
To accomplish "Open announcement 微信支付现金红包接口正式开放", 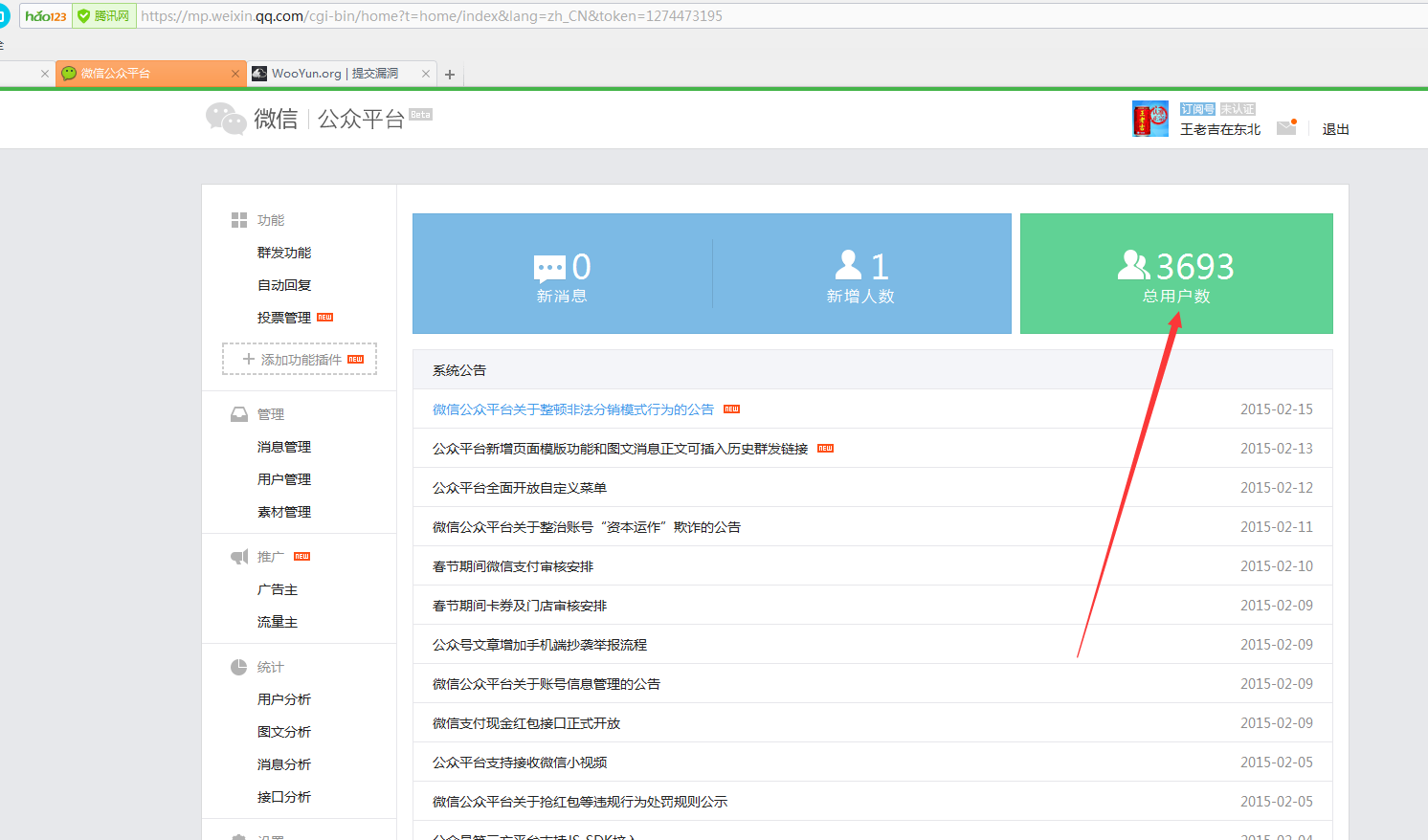I will [x=526, y=723].
